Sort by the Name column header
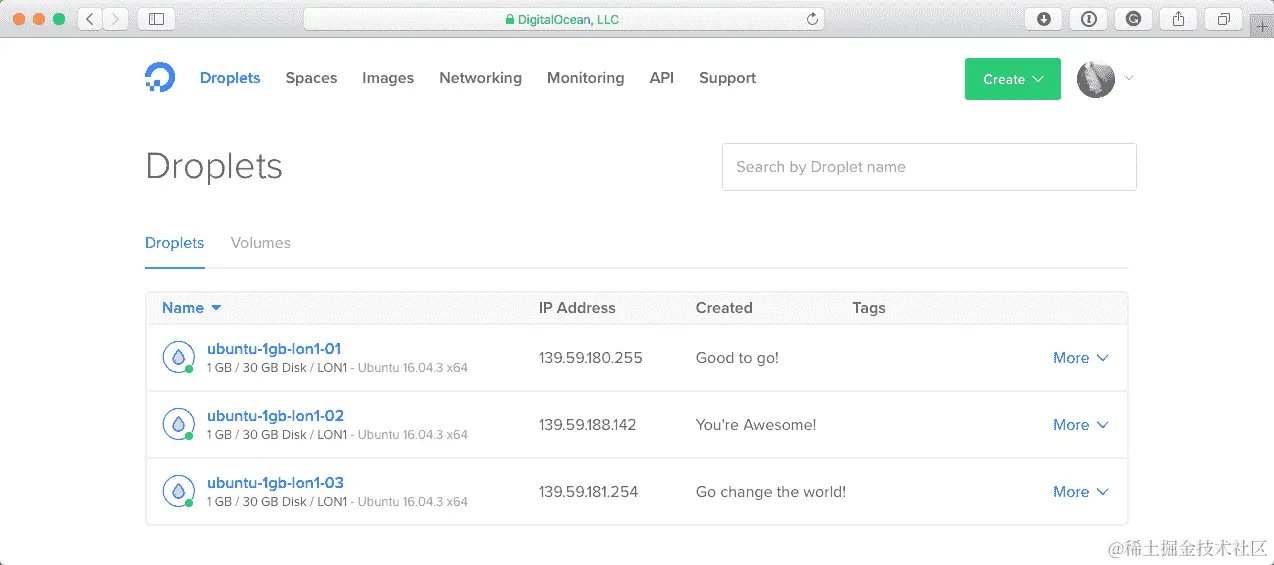This screenshot has height=565, width=1274. (x=192, y=308)
